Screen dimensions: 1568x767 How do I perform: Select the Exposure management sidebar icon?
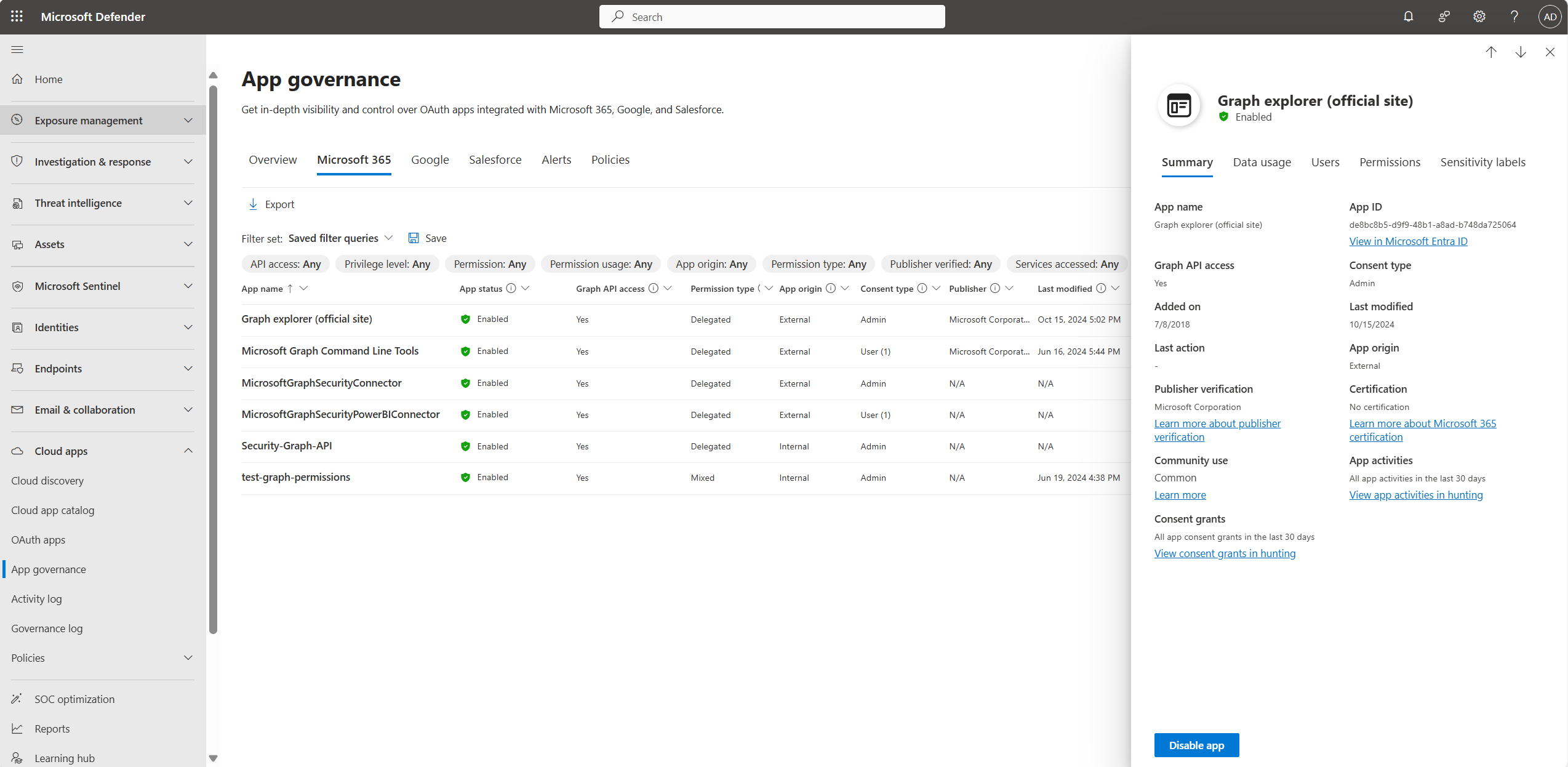[x=18, y=120]
